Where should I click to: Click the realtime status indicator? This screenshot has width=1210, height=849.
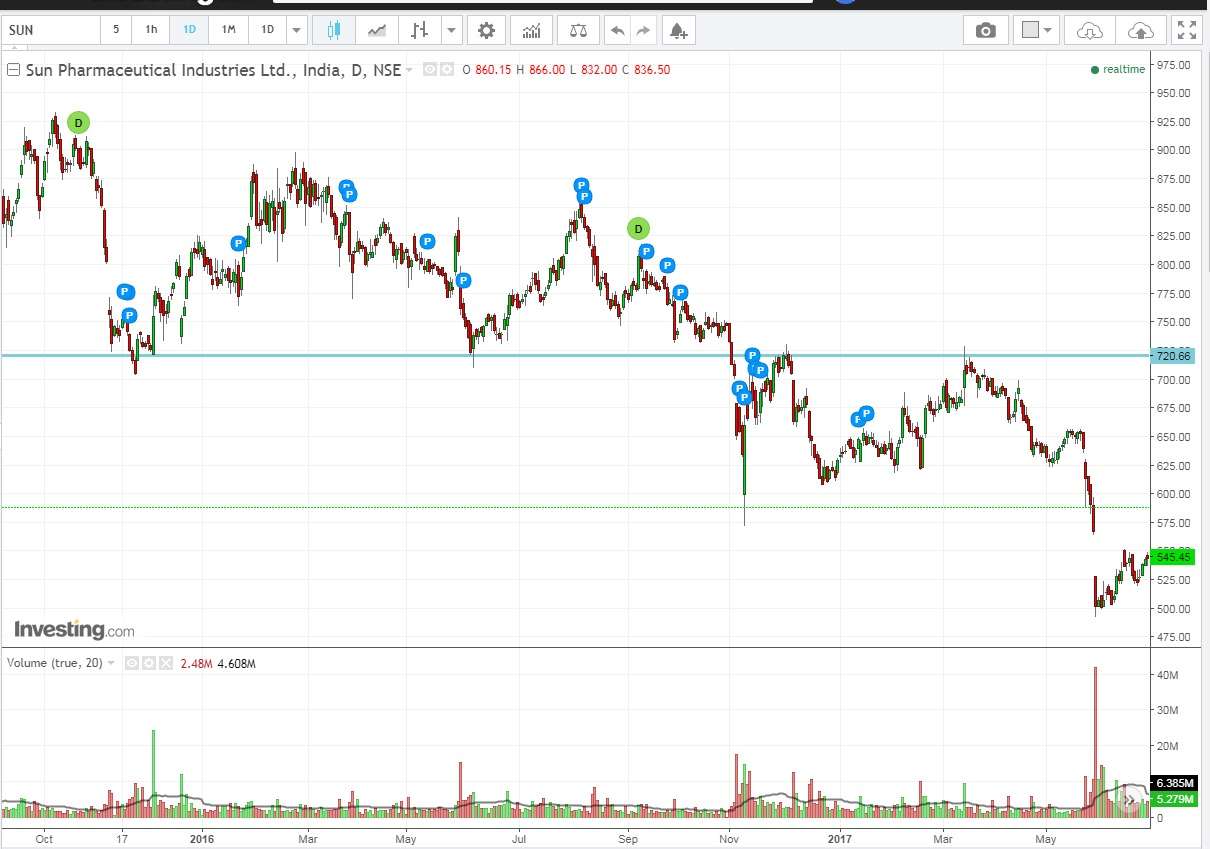tap(1117, 69)
